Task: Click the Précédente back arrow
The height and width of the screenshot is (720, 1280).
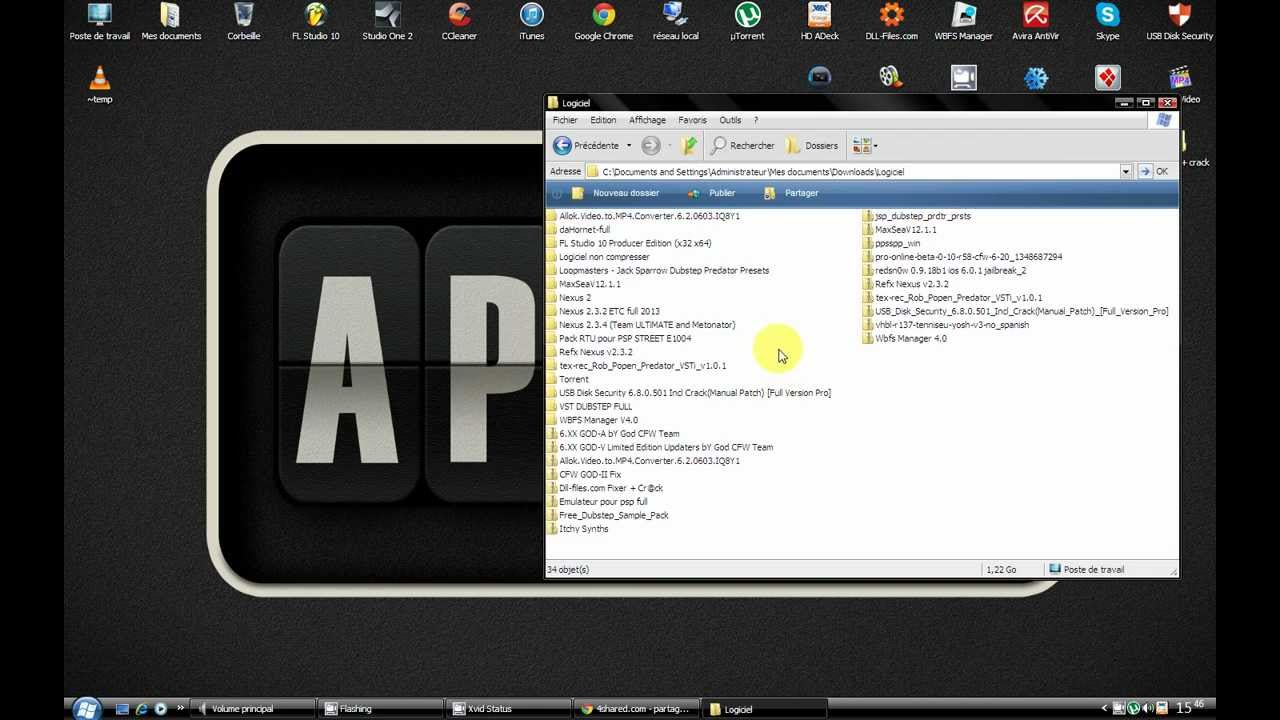Action: (587, 146)
